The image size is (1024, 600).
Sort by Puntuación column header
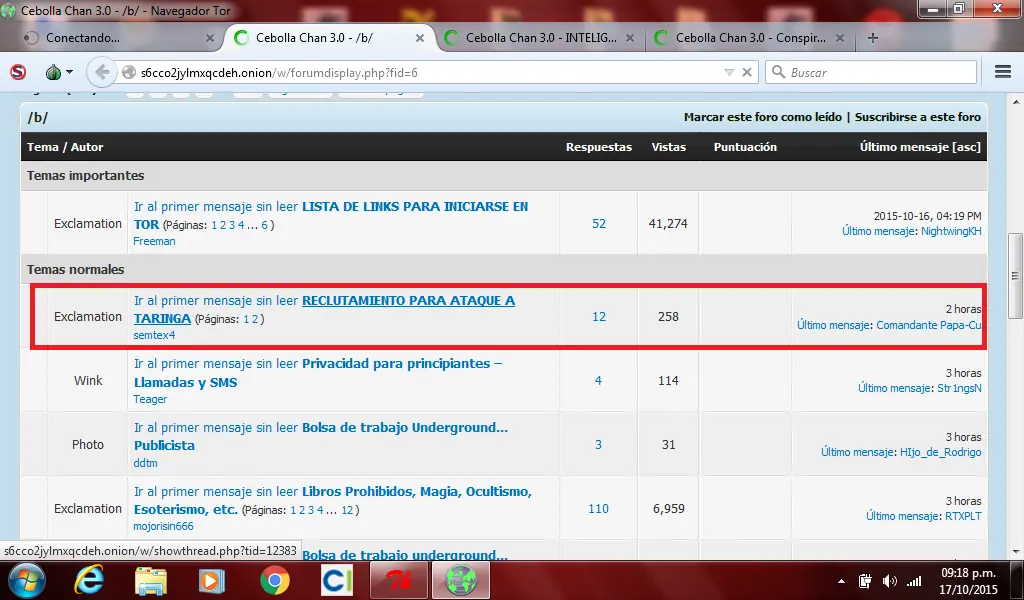coord(745,147)
